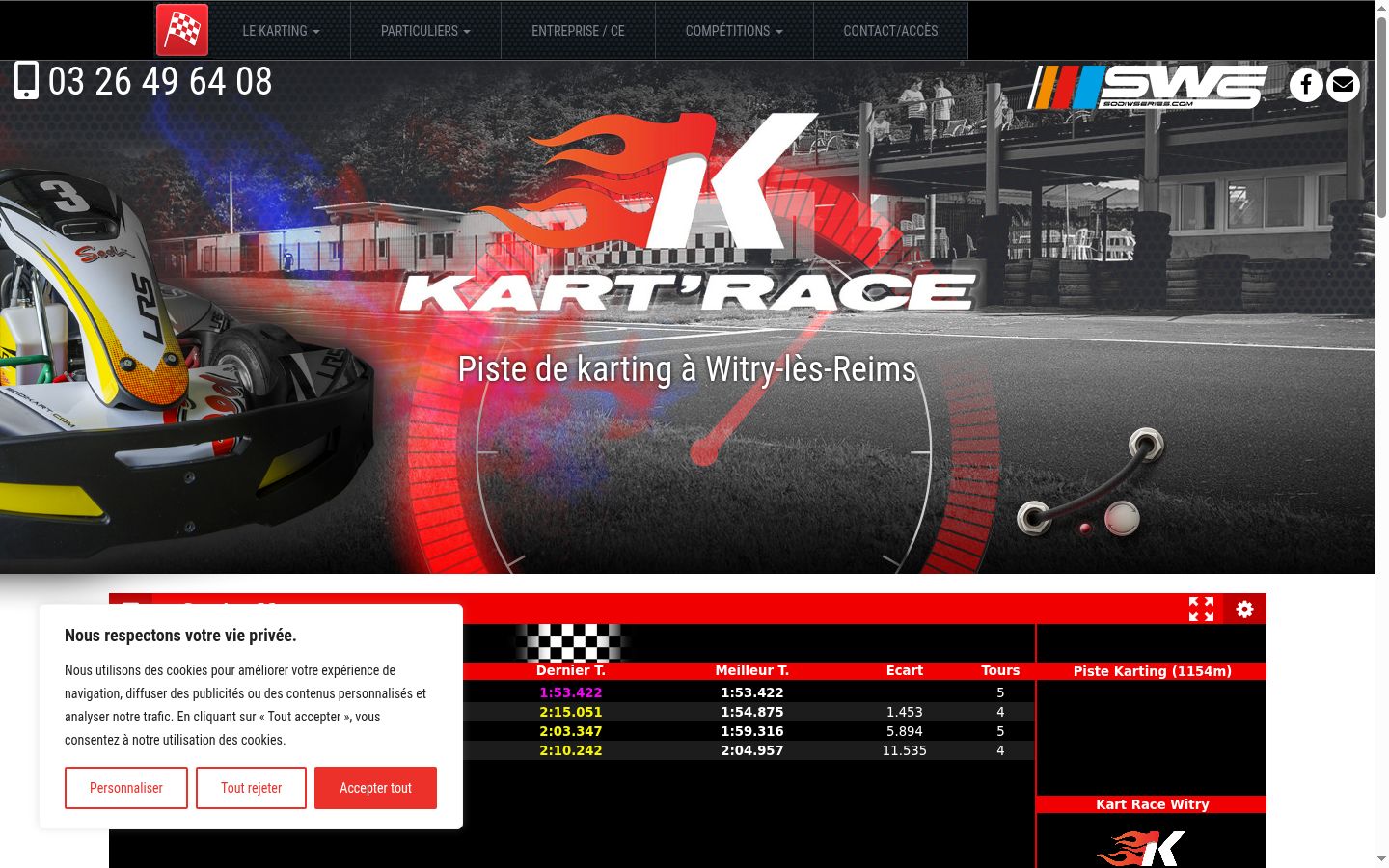The image size is (1389, 868).
Task: Click the heading Piste de karting à Witry-lès-Reims
Action: click(x=687, y=369)
